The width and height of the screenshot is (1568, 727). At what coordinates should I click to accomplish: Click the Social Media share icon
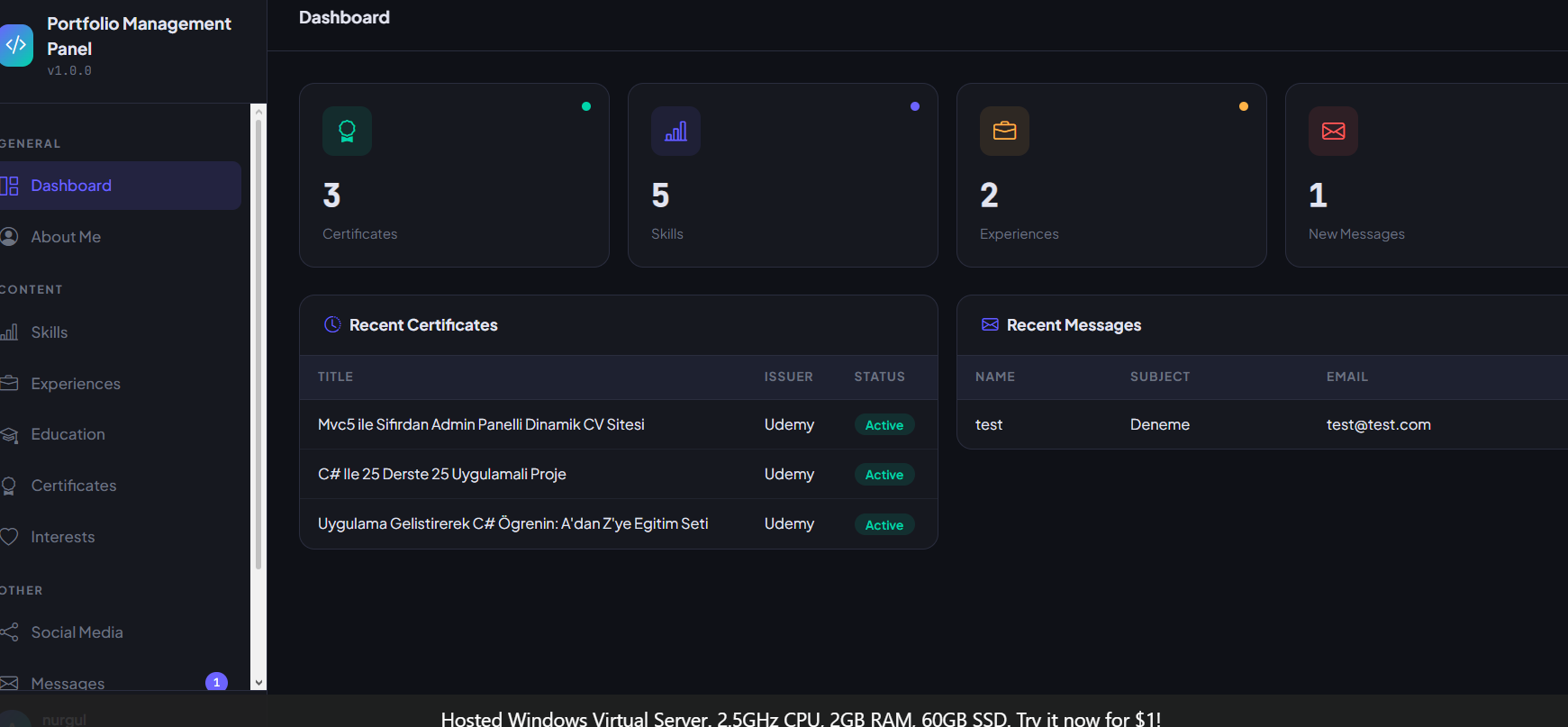[x=9, y=632]
